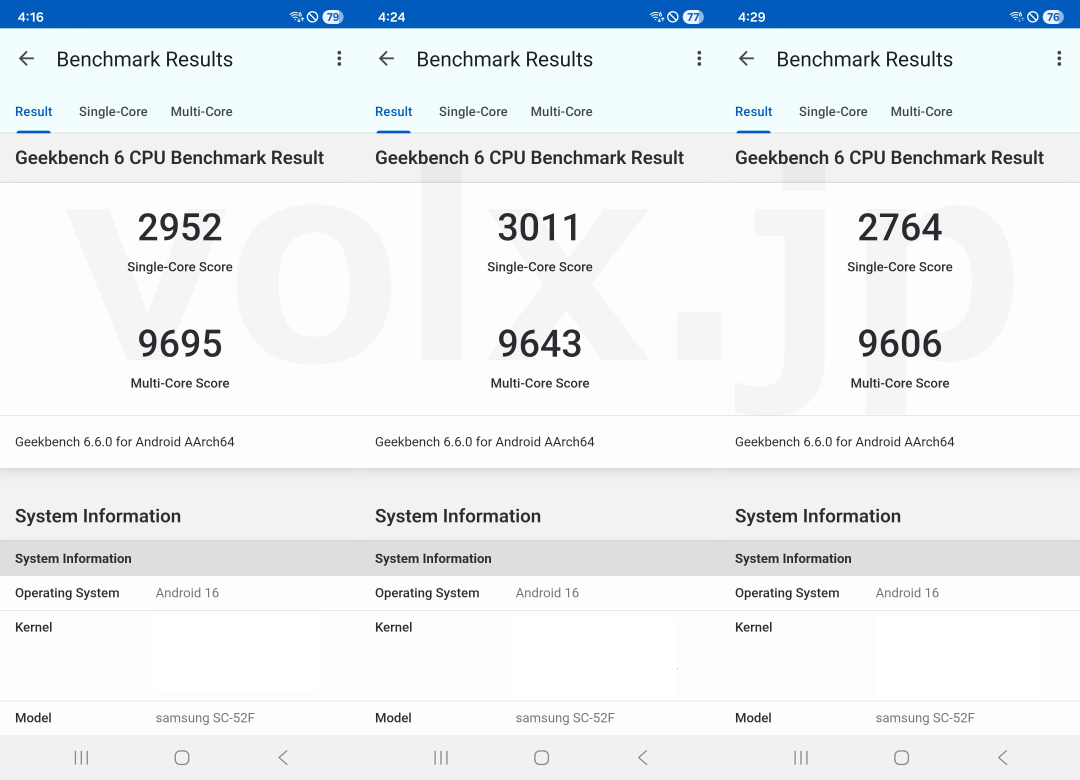Select Multi-Core tab on the 4:29 screen
Viewport: 1080px width, 780px height.
pyautogui.click(x=921, y=112)
